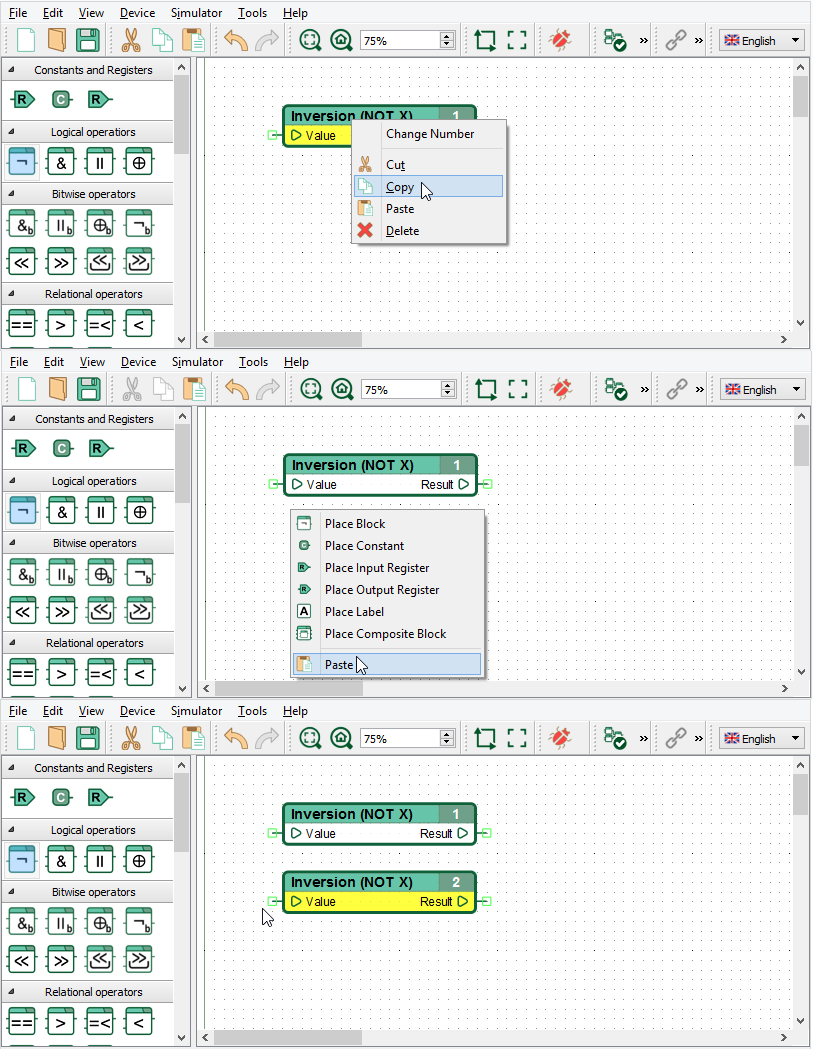Image resolution: width=813 pixels, height=1049 pixels.
Task: Pick bitwise XOR block in middle window palette
Action: point(101,573)
